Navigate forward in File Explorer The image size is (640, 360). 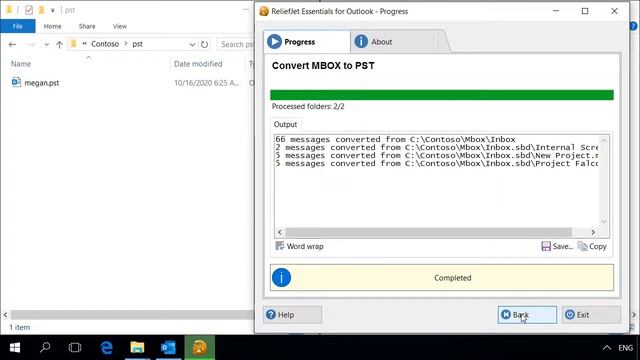31,44
